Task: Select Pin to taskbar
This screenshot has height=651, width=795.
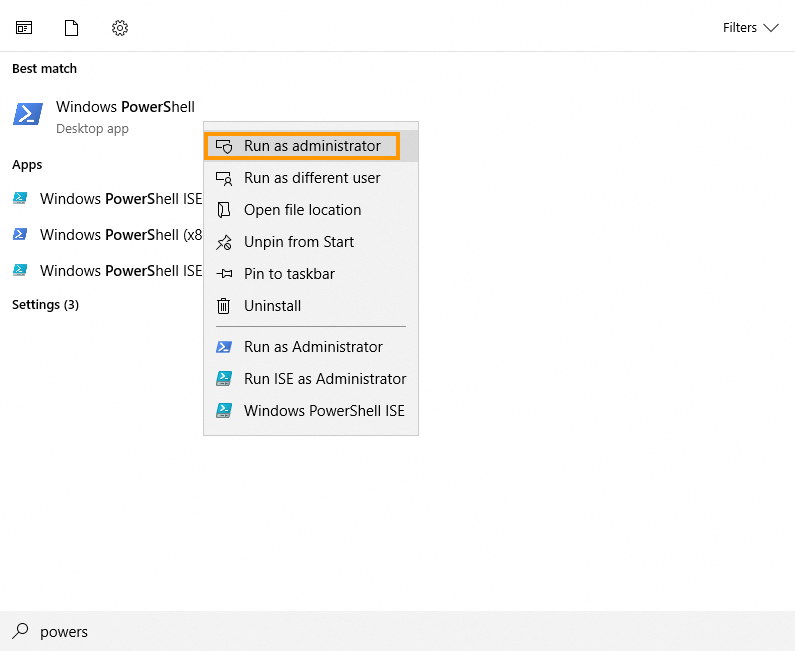Action: pyautogui.click(x=311, y=274)
